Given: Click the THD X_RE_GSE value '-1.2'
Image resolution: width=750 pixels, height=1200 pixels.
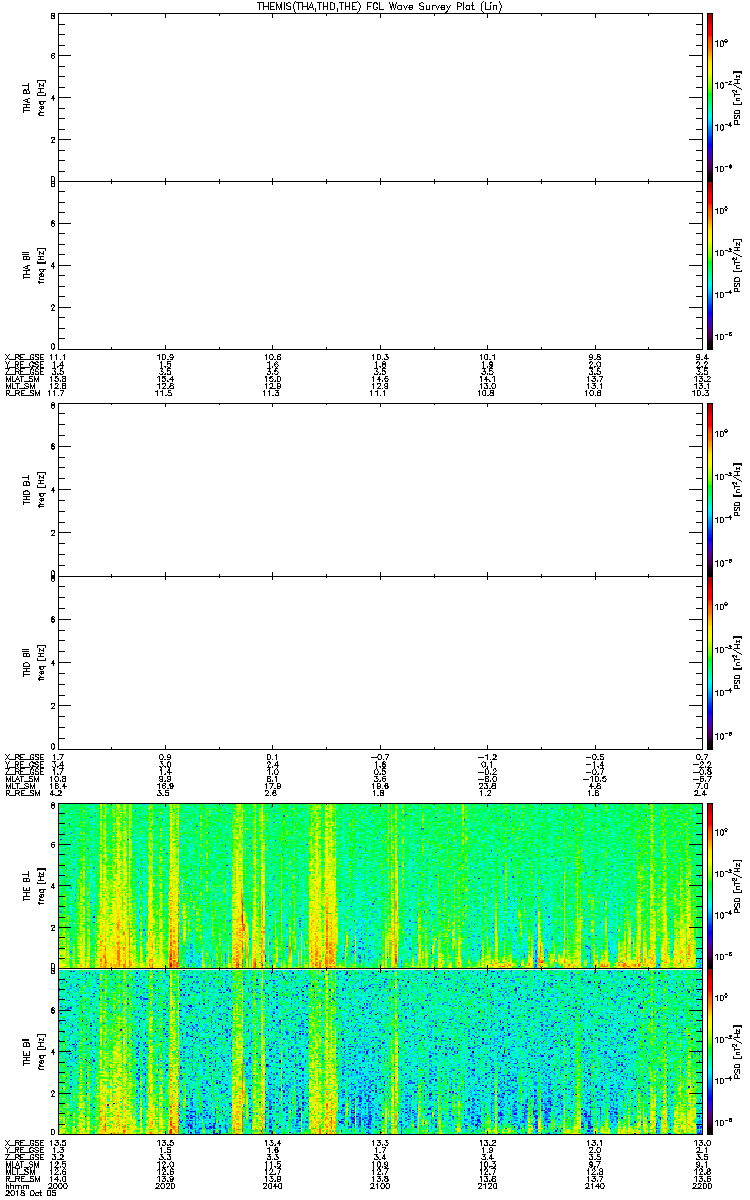Looking at the screenshot, I should [x=487, y=755].
